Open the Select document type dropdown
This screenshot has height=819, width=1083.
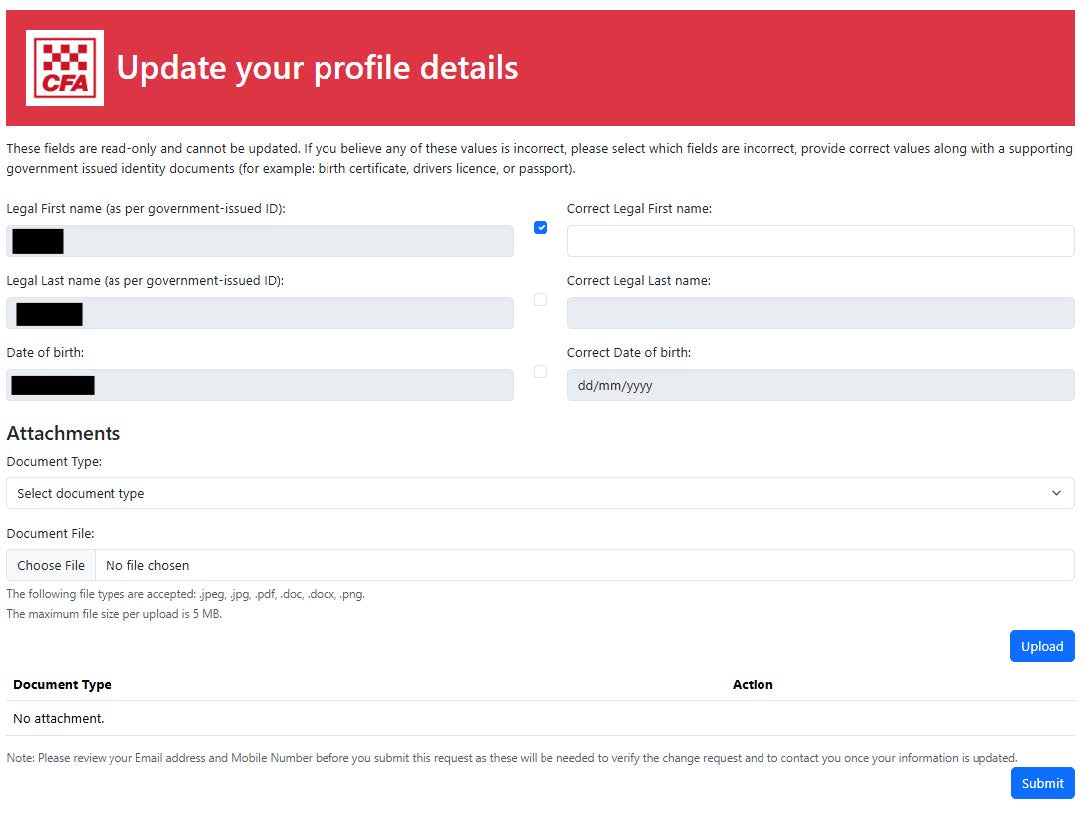(540, 493)
